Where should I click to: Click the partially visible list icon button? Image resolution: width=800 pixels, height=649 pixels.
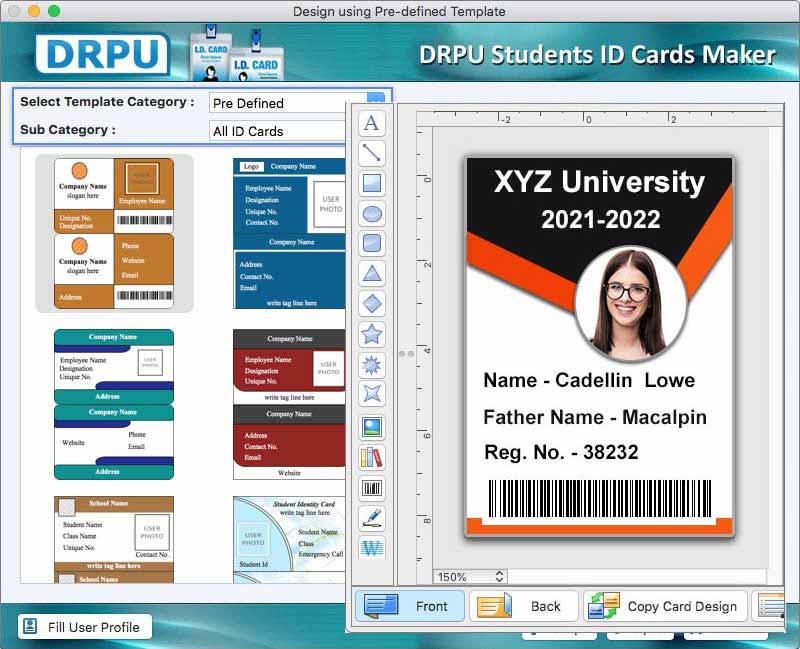pyautogui.click(x=768, y=606)
